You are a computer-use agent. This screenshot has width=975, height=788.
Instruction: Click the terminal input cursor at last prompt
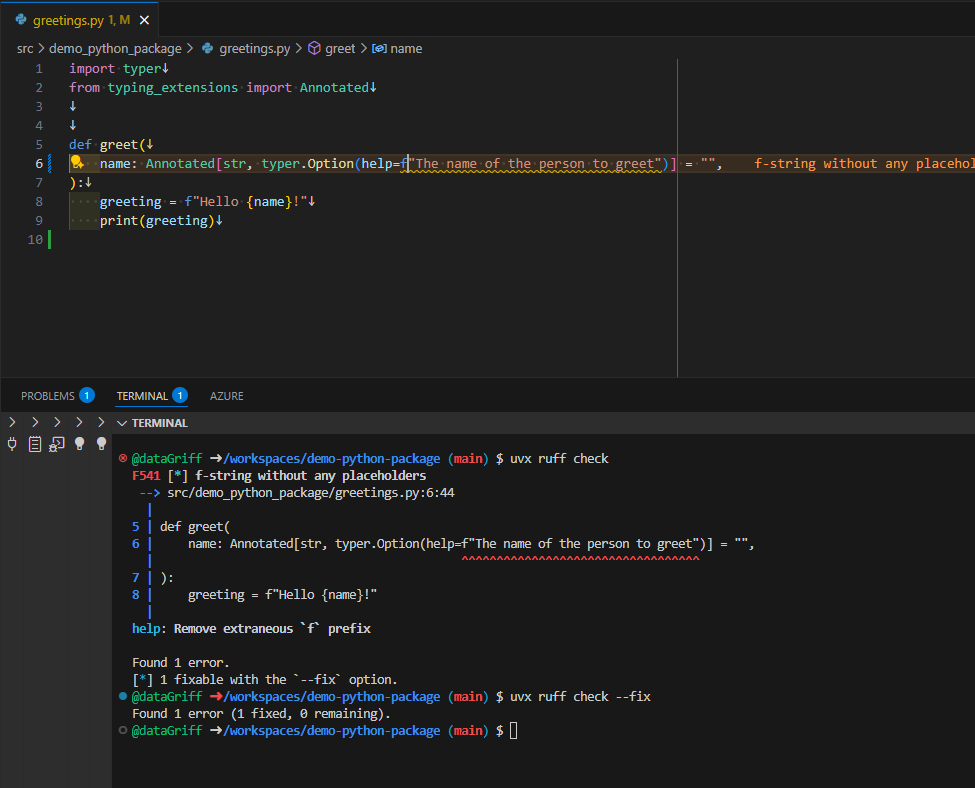(514, 731)
